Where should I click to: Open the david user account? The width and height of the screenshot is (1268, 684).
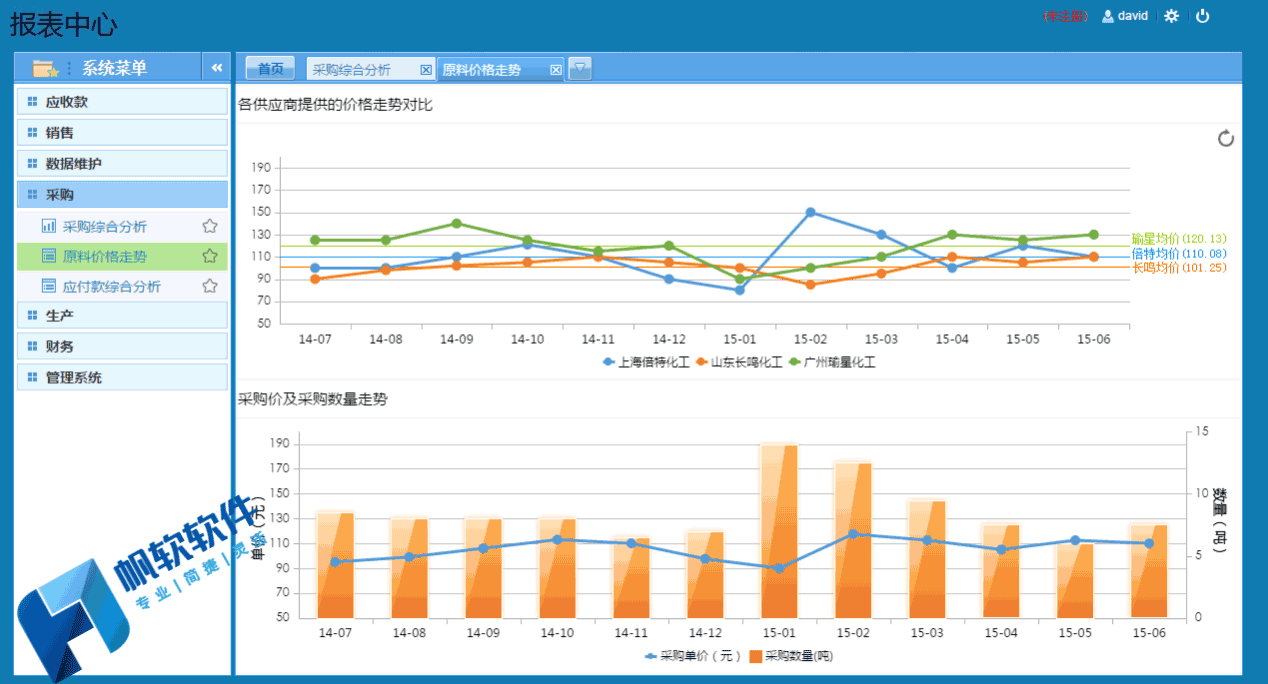point(1125,16)
